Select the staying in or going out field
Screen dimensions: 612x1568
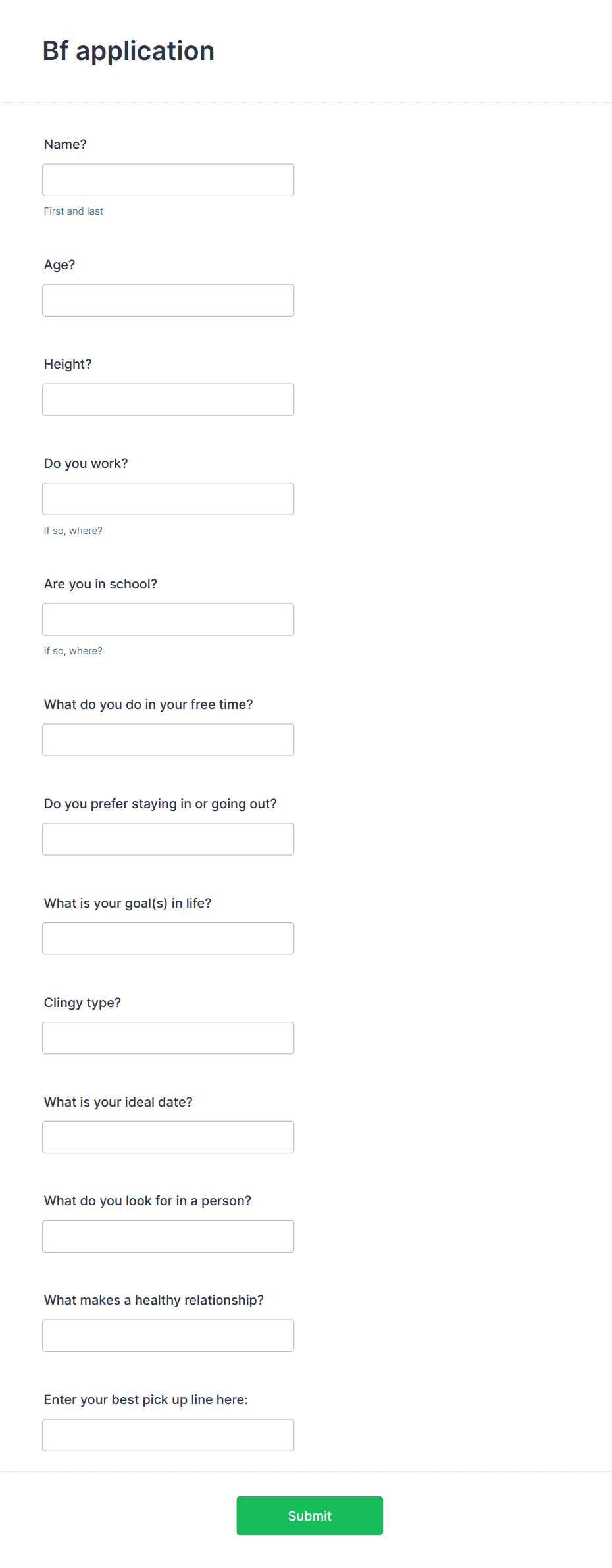pyautogui.click(x=168, y=839)
